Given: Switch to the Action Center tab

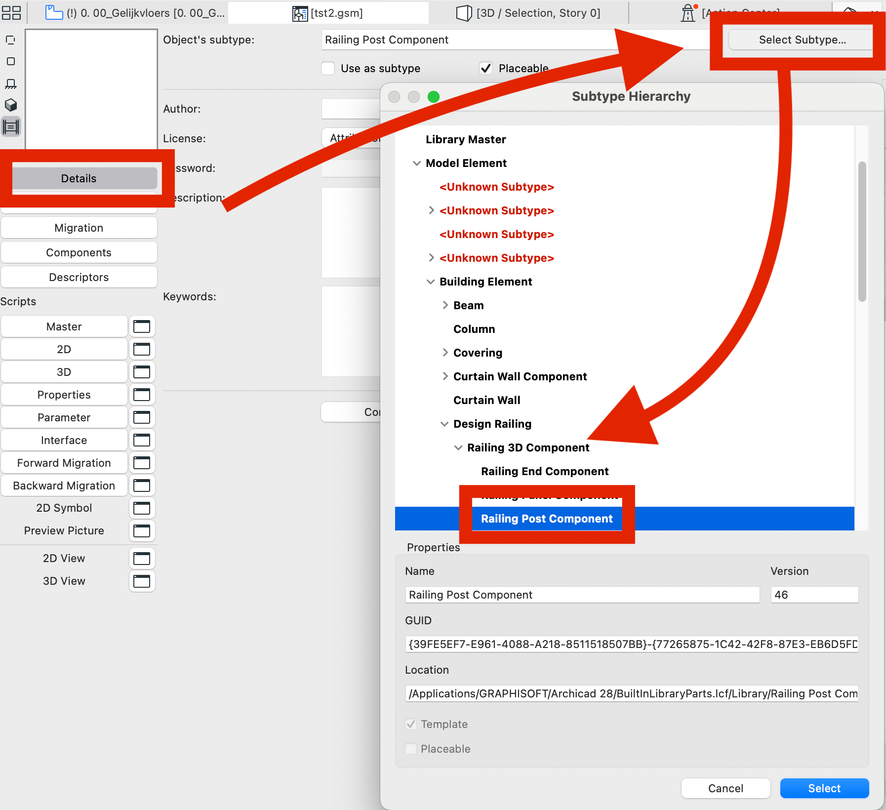Looking at the screenshot, I should coord(729,13).
